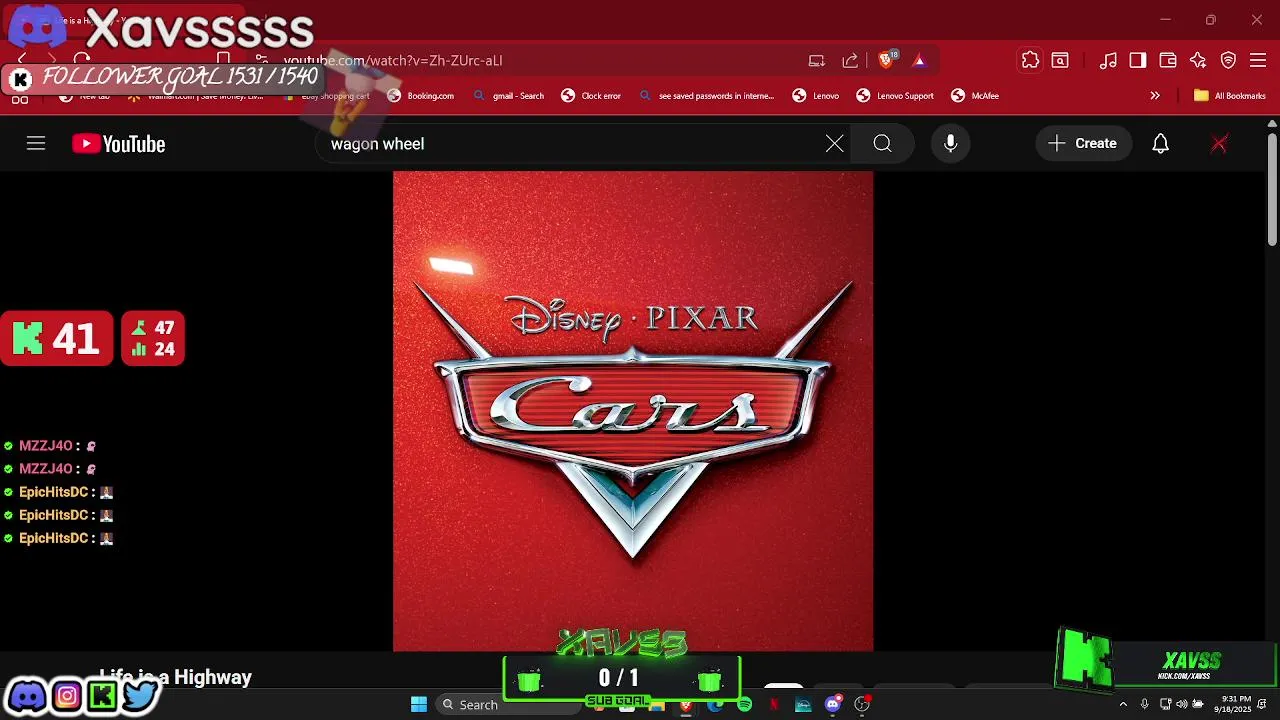
Task: Open the gmail - Search bookmark
Action: tap(509, 96)
